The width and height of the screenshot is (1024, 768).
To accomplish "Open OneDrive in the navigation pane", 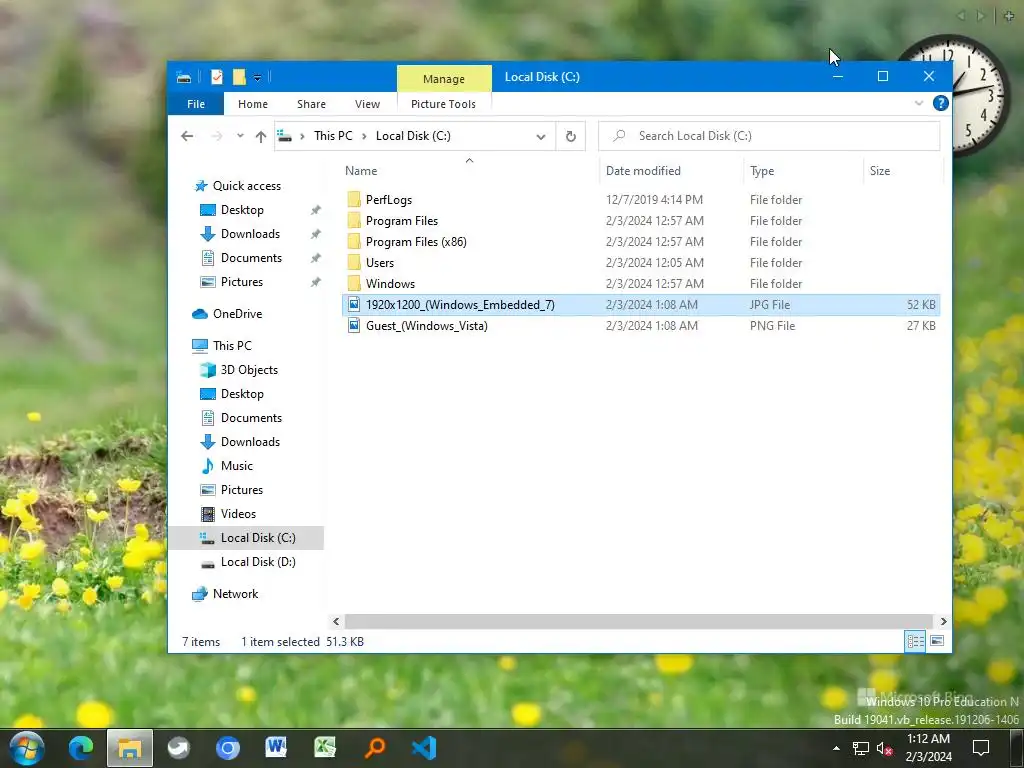I will click(237, 314).
